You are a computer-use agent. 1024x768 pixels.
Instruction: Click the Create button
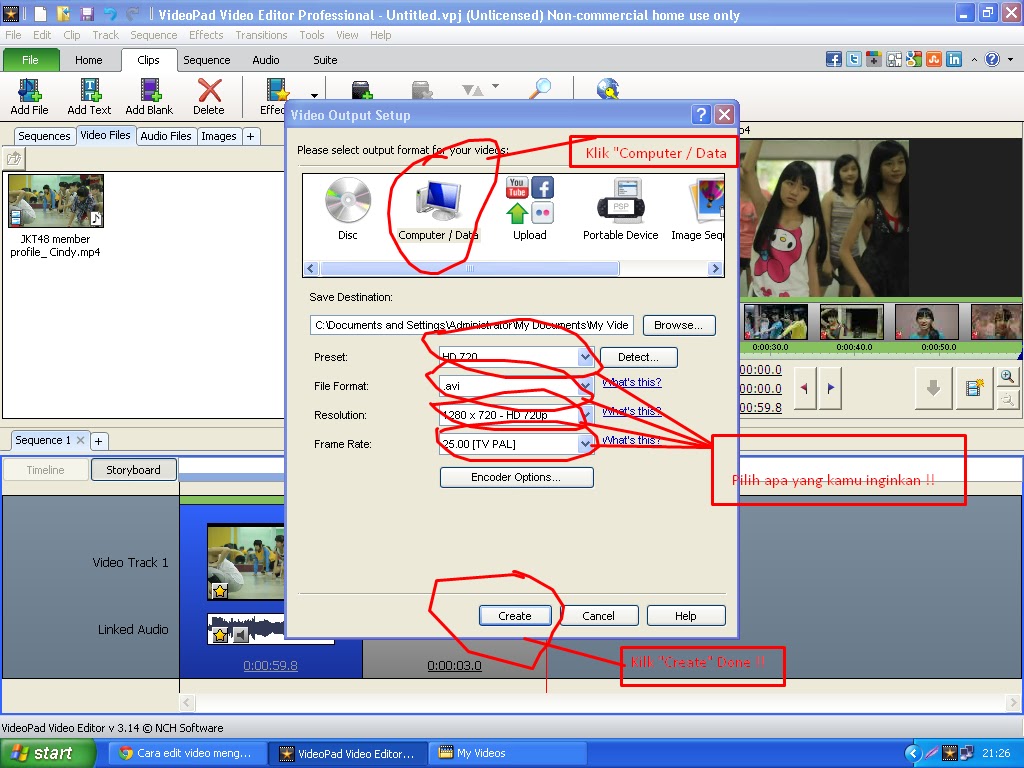click(x=515, y=616)
